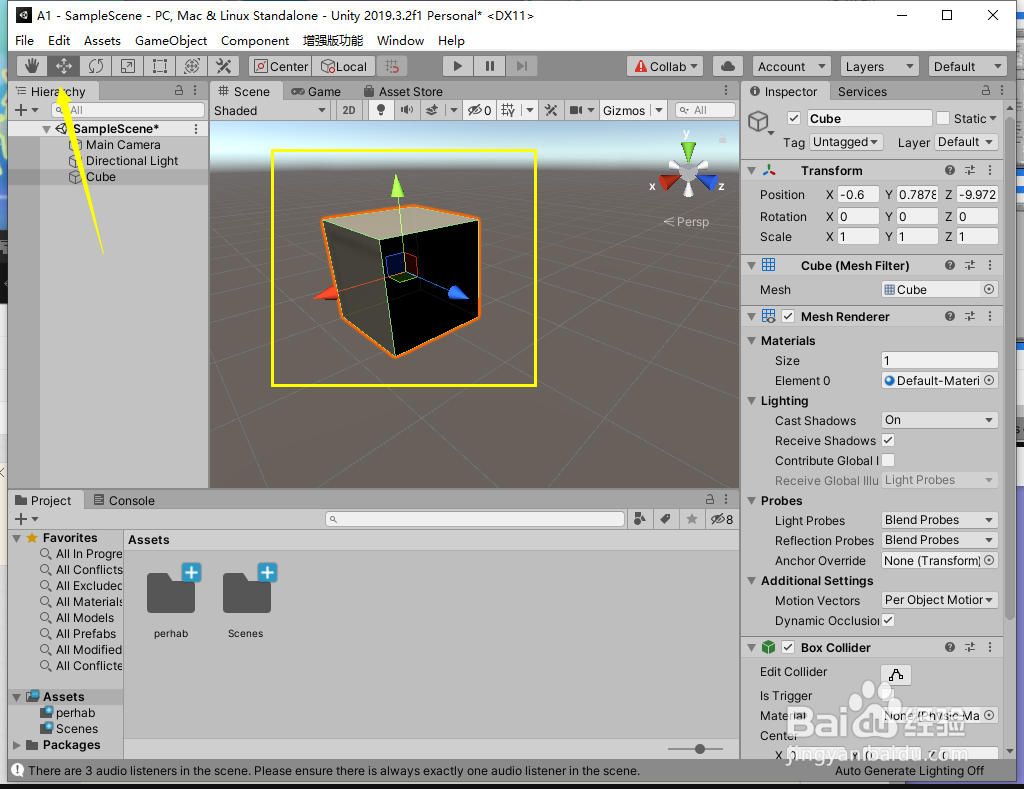Open Tag dropdown Untagged
Screen dimensions: 1024x789
click(x=846, y=142)
